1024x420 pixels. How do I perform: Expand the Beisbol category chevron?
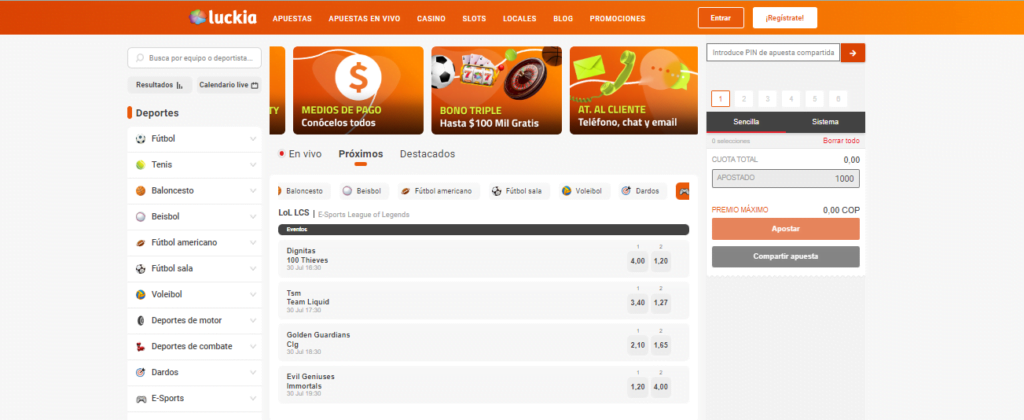[x=253, y=217]
